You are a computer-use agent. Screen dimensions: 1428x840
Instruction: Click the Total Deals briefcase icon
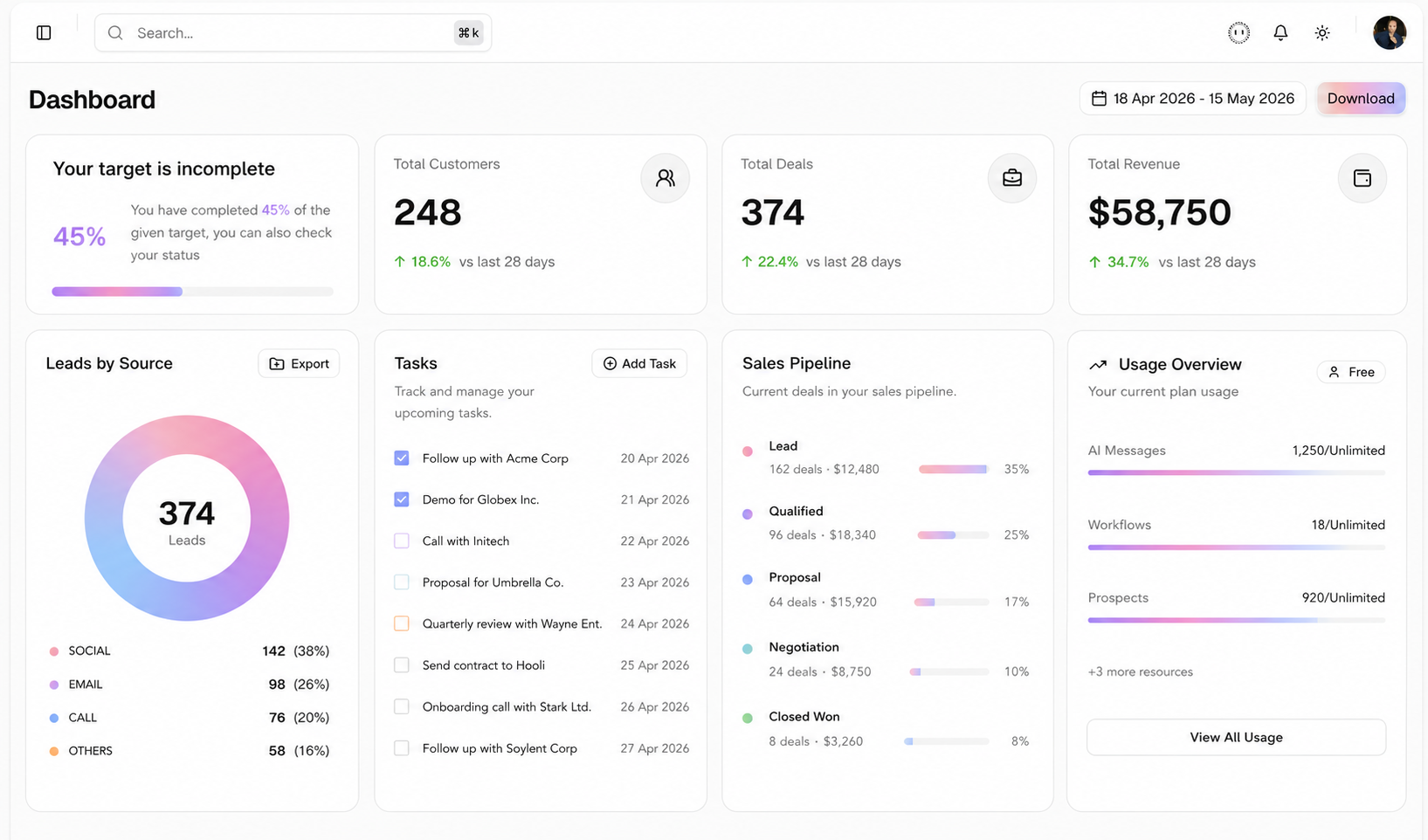click(x=1012, y=178)
